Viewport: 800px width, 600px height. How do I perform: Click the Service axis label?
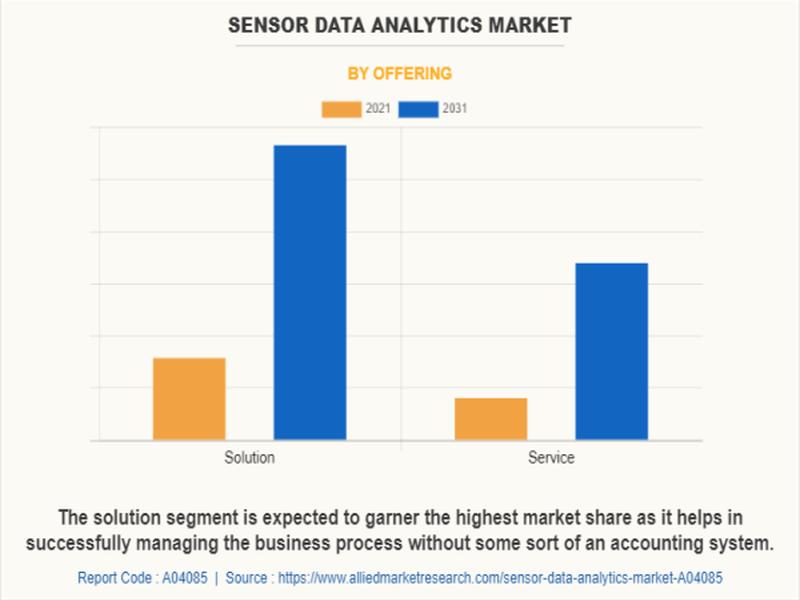click(551, 458)
